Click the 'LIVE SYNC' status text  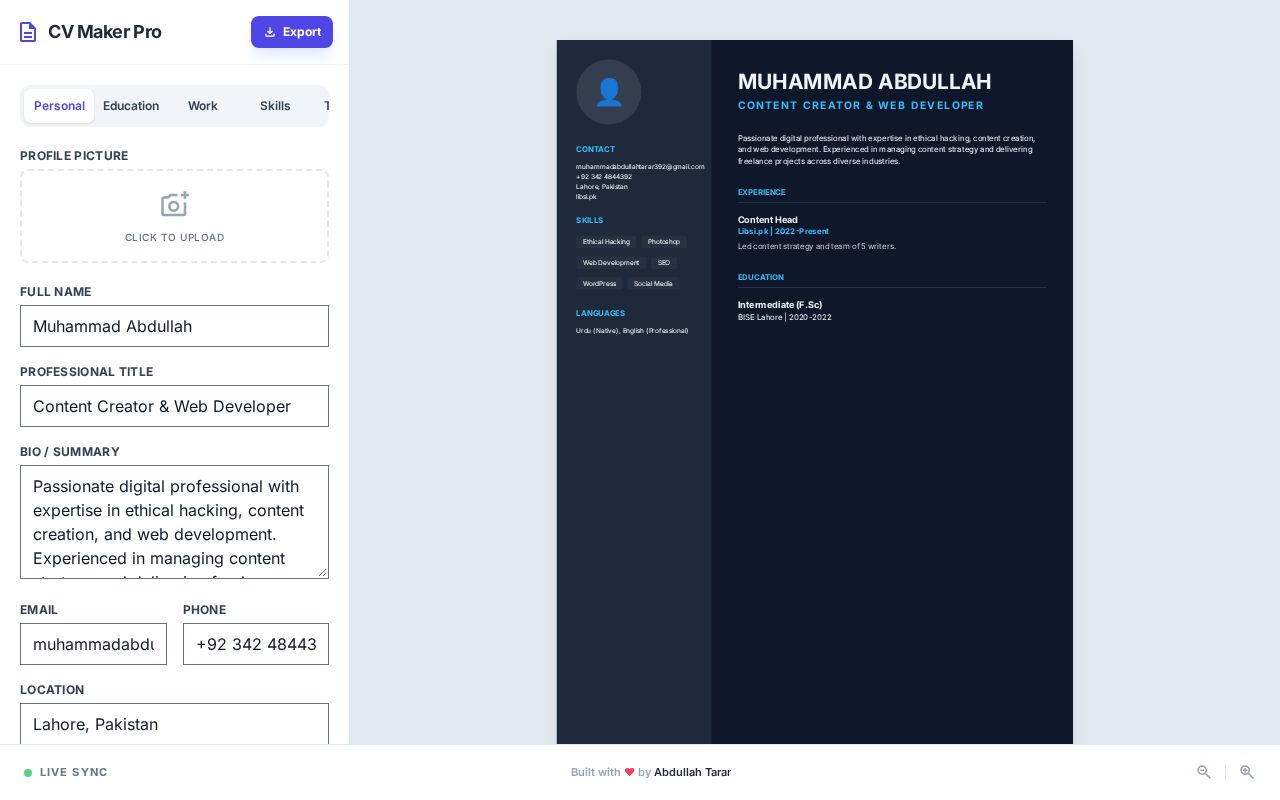pyautogui.click(x=74, y=773)
